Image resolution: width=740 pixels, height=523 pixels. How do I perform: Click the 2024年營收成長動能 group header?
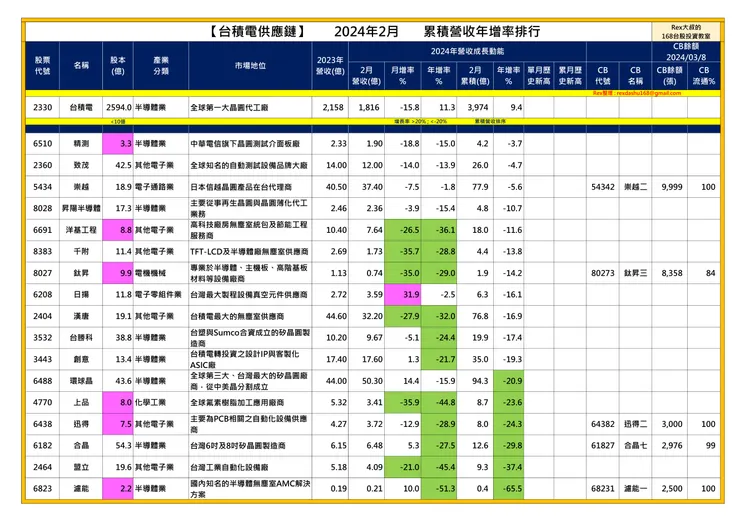[x=467, y=51]
